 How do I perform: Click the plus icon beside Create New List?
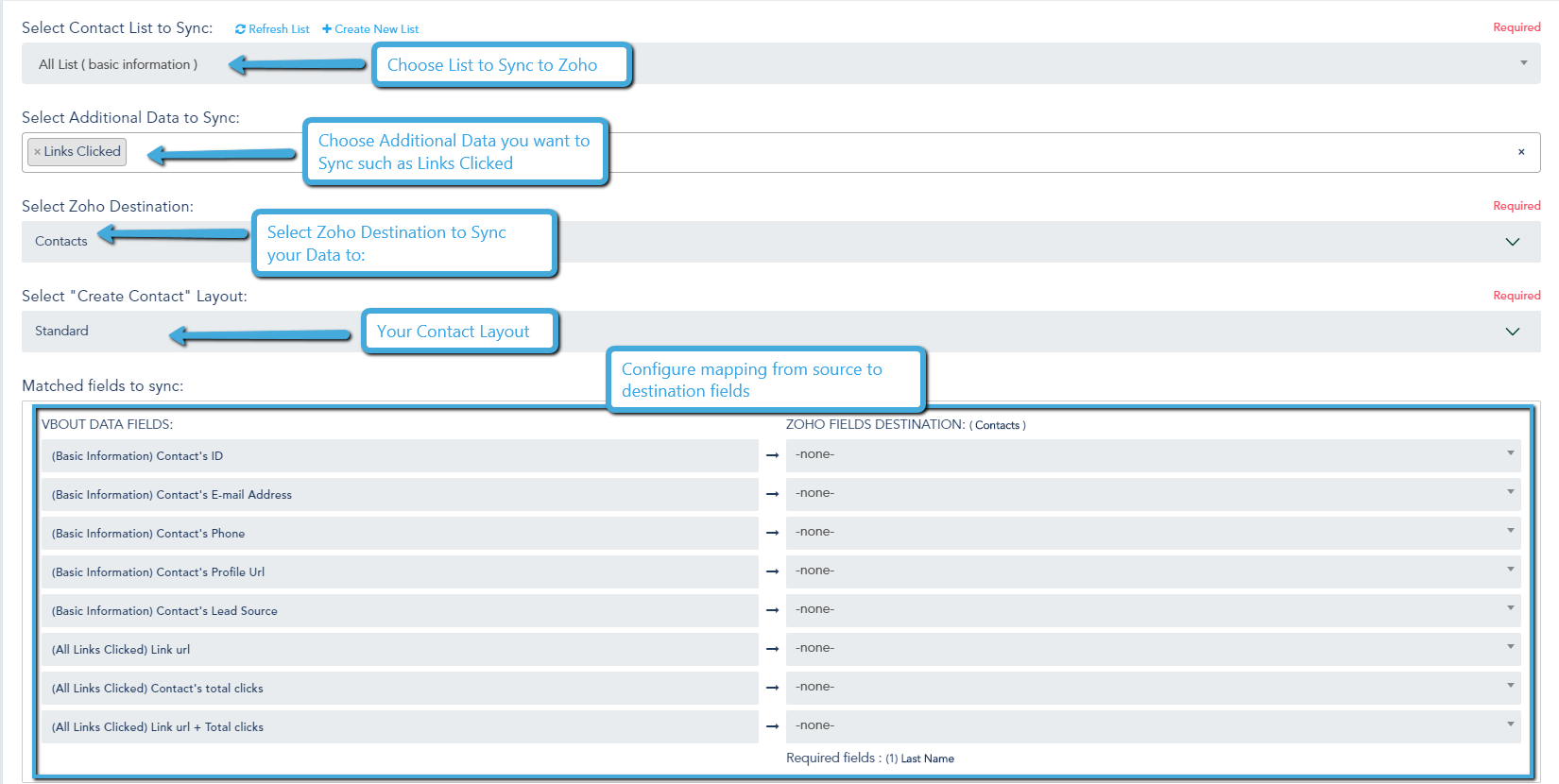click(327, 29)
